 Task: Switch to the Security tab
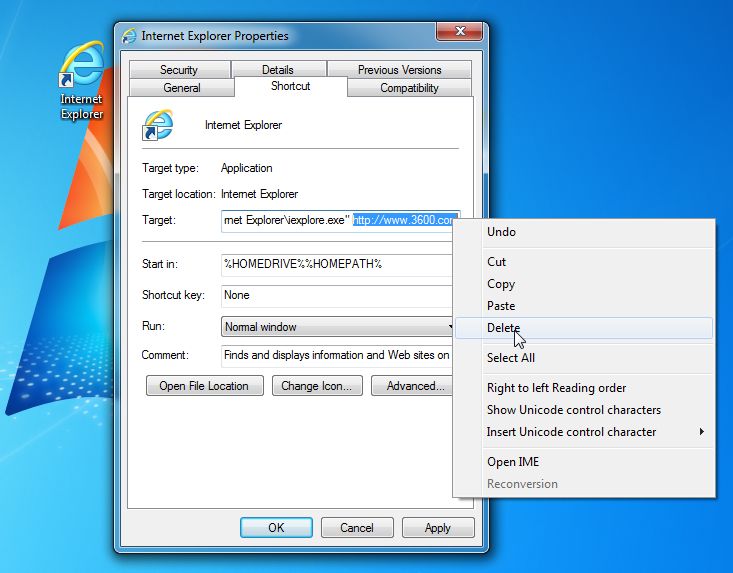click(x=179, y=70)
